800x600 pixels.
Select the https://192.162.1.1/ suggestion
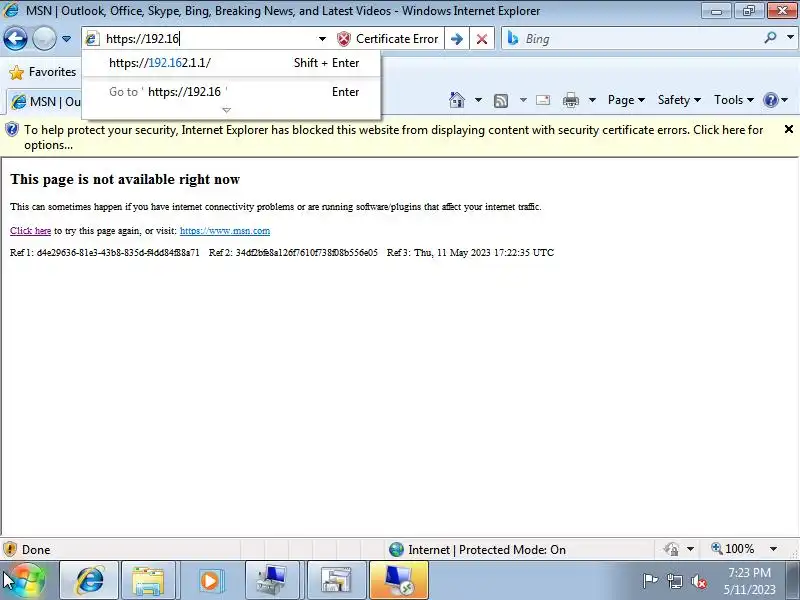[231, 63]
